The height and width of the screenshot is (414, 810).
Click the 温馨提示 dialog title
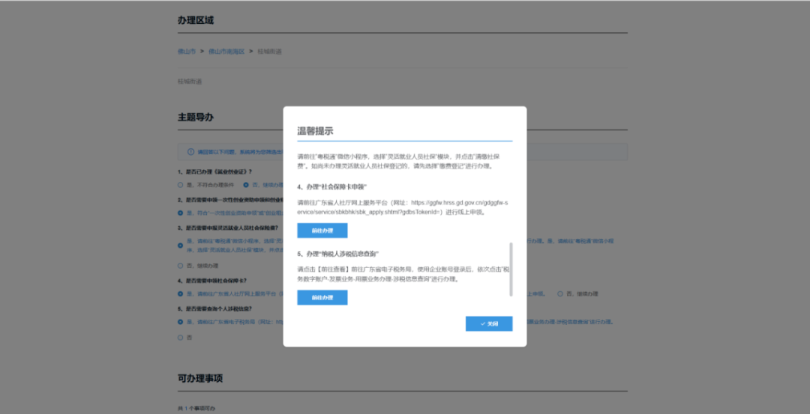pos(315,131)
